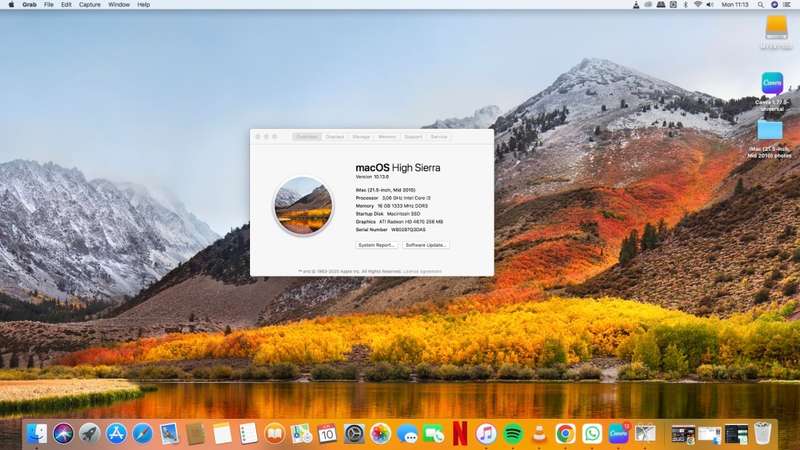Open Messages blue bubble in dock

[407, 434]
